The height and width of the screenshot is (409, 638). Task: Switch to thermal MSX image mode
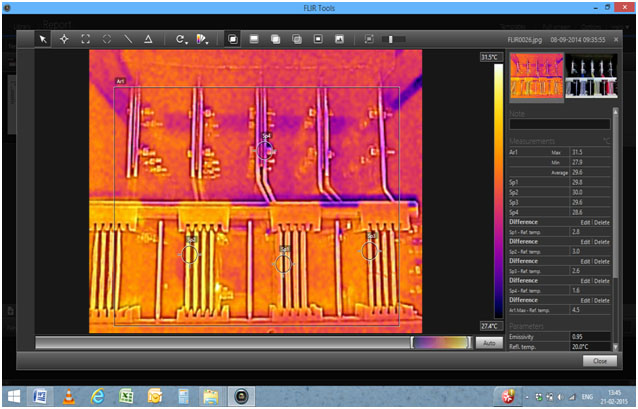coord(233,39)
